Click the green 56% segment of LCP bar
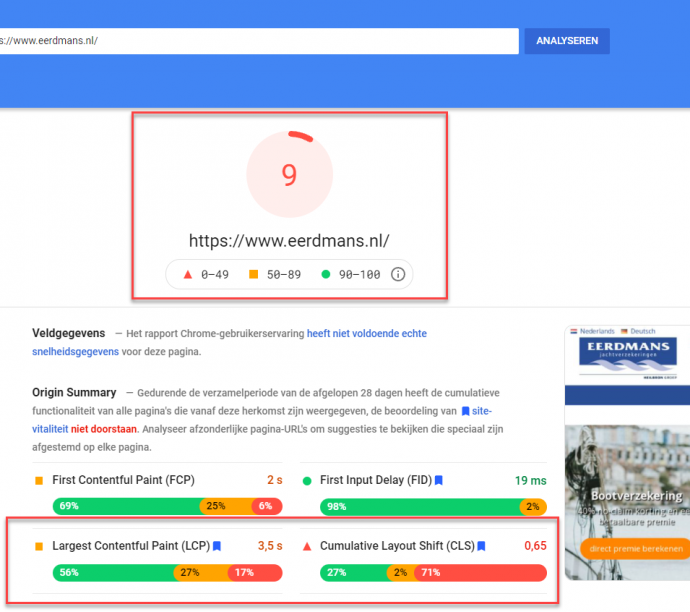 (113, 572)
